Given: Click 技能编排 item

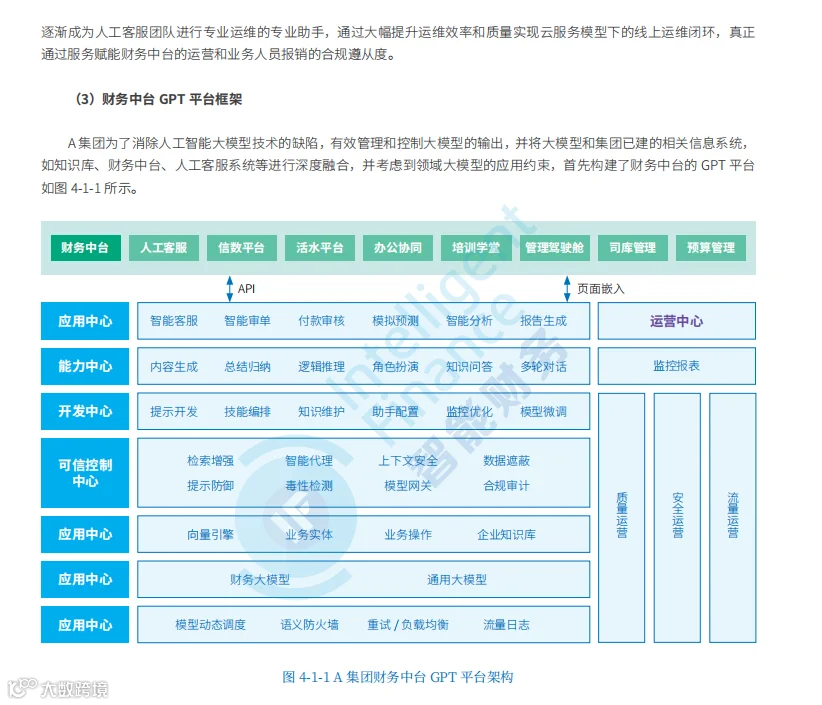Looking at the screenshot, I should point(247,411).
